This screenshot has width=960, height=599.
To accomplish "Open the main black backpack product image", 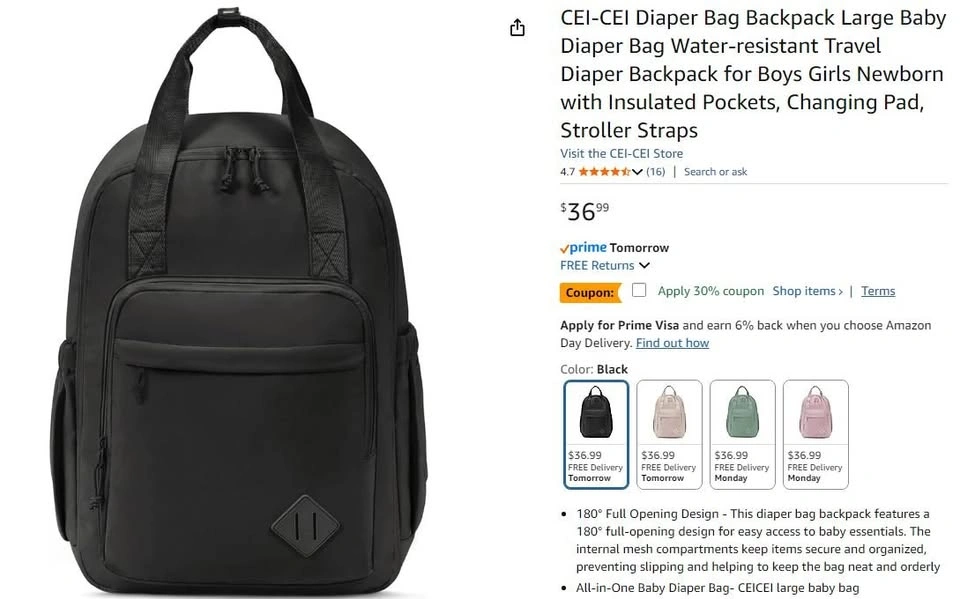I will (239, 300).
